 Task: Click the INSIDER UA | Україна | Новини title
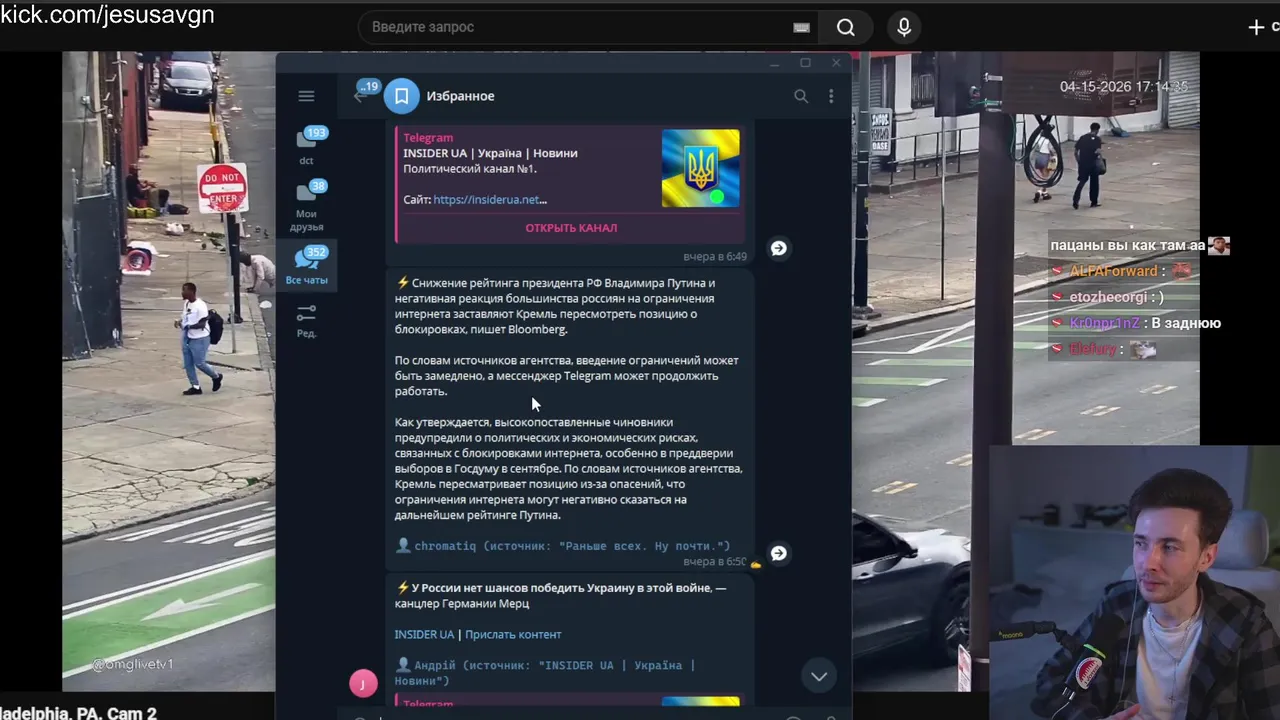490,153
